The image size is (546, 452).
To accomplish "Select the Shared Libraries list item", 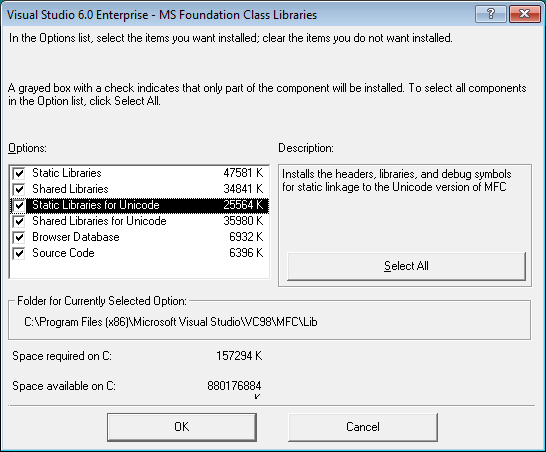I will point(139,189).
